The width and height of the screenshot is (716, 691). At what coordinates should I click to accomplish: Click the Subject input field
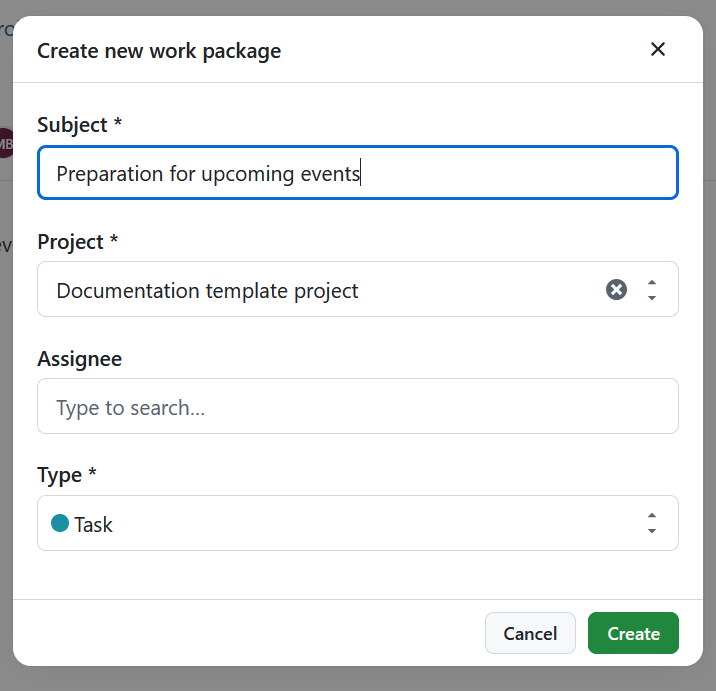358,173
